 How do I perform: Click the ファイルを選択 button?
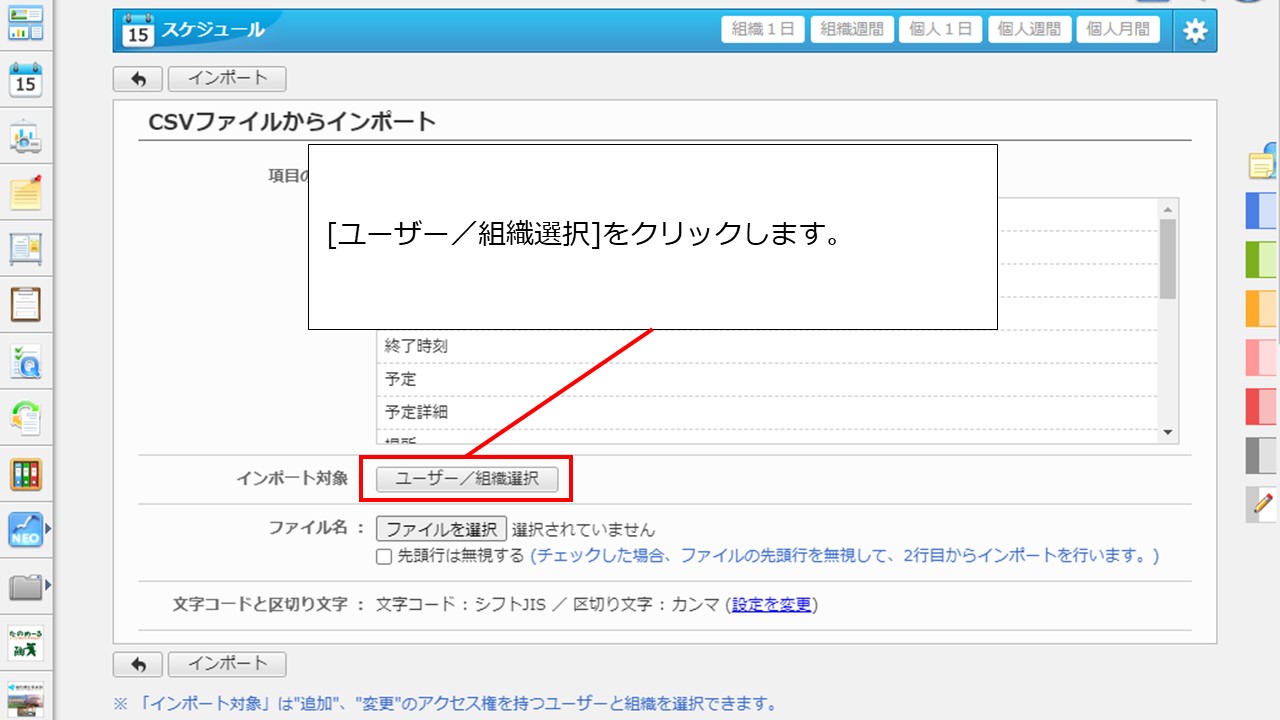point(441,529)
